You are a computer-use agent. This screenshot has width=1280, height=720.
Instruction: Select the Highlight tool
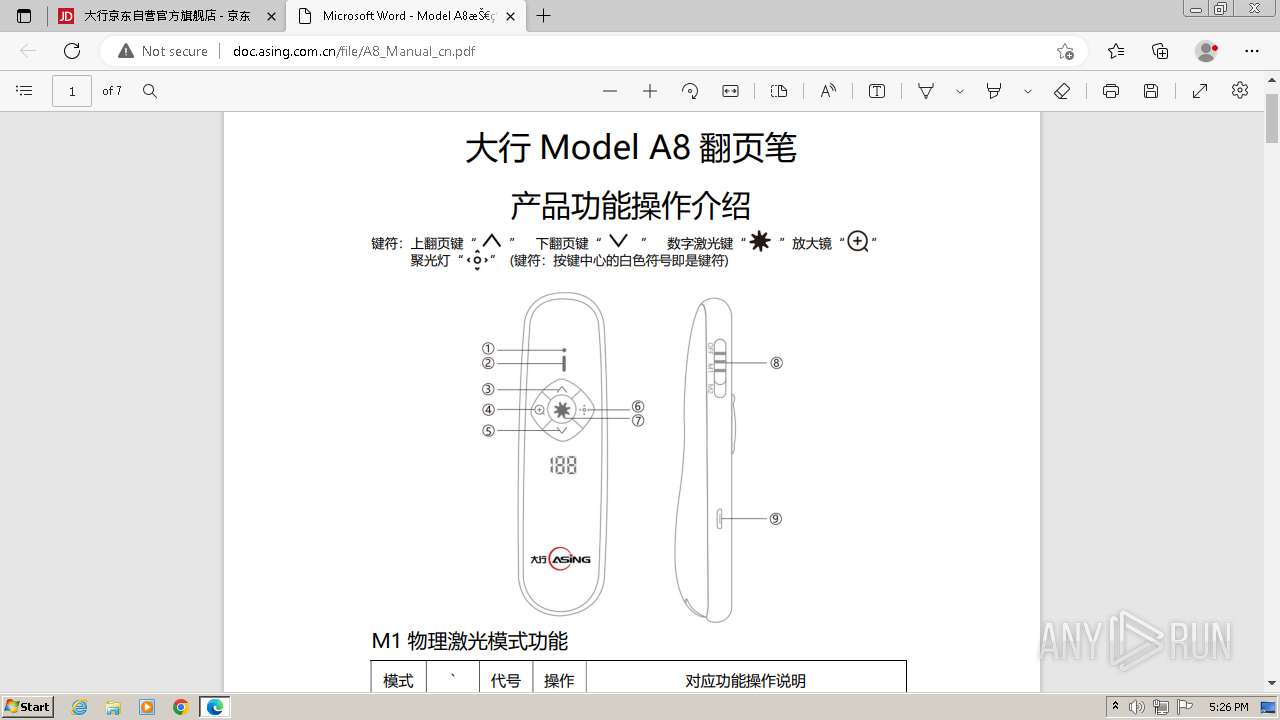(994, 91)
